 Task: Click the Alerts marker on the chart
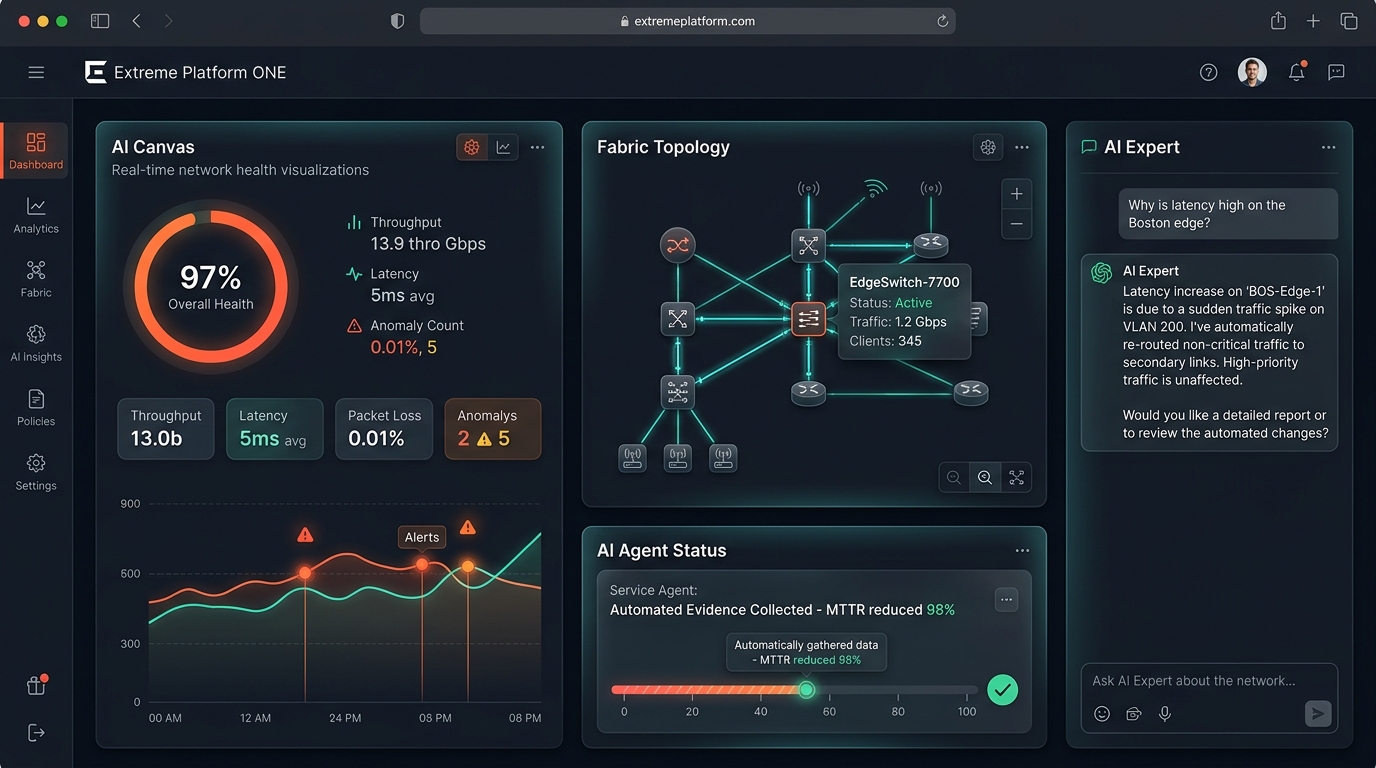coord(422,537)
